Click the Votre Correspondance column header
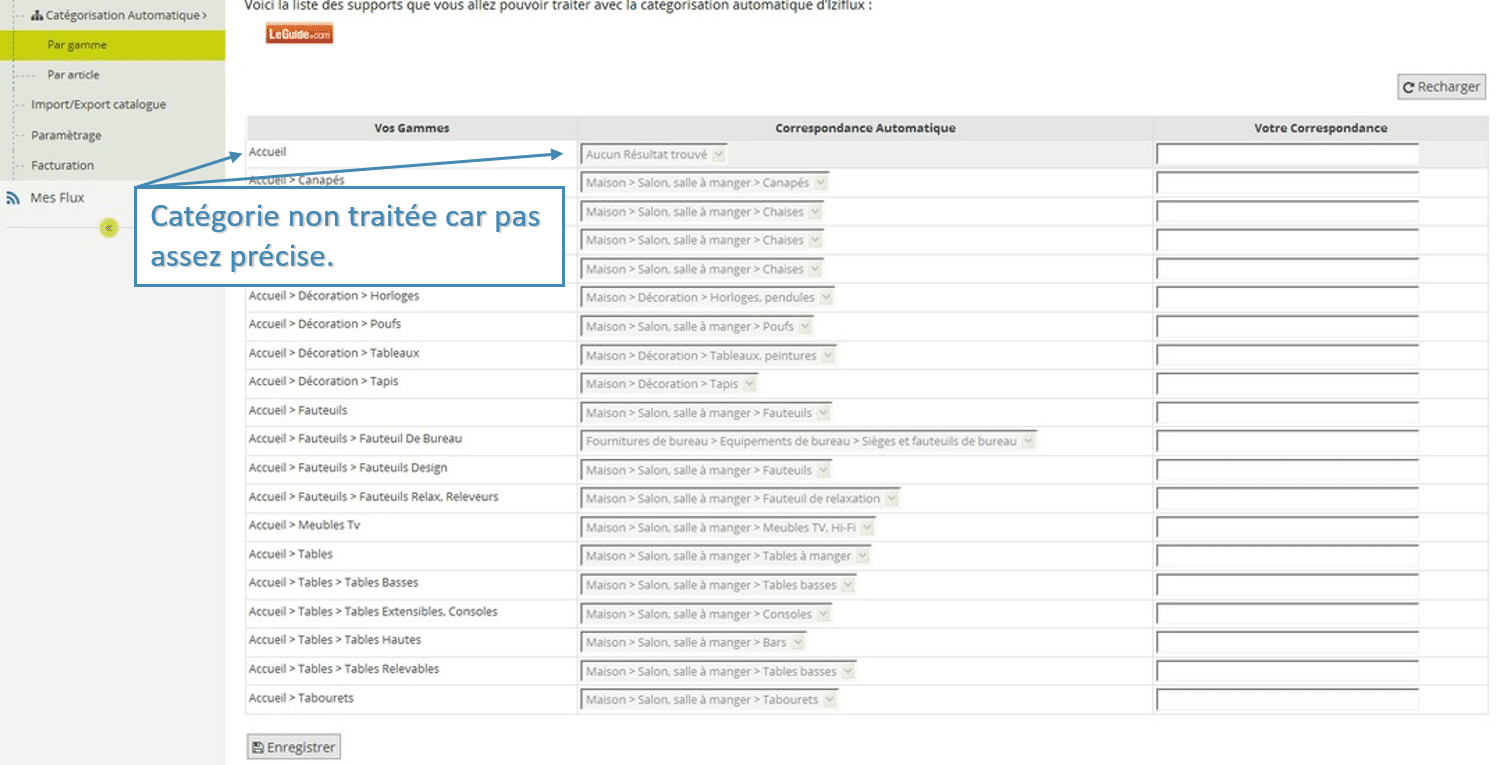 point(1320,128)
